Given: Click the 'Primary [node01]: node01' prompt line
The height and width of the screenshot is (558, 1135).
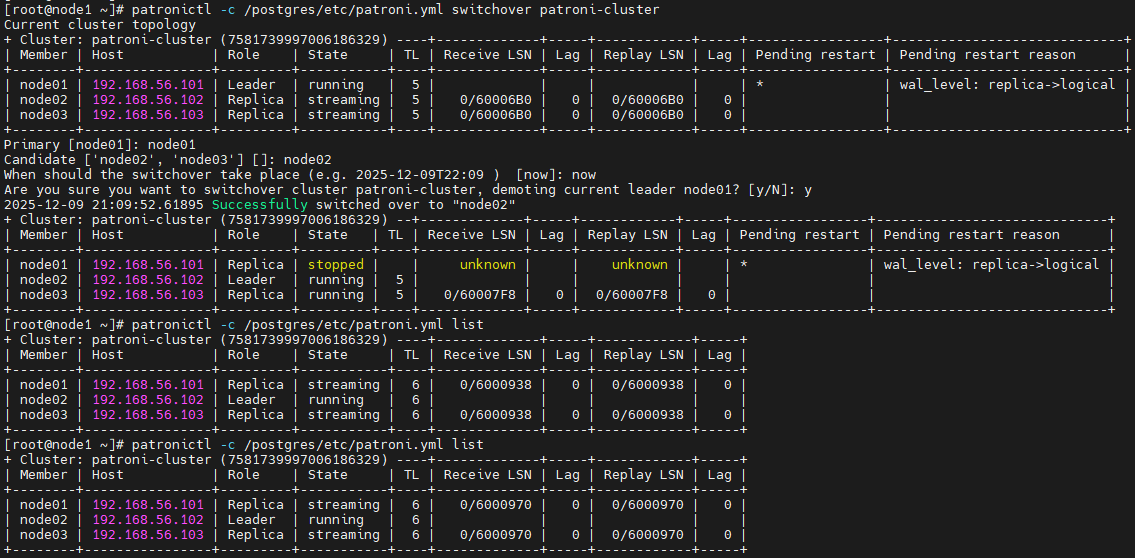Looking at the screenshot, I should point(100,145).
